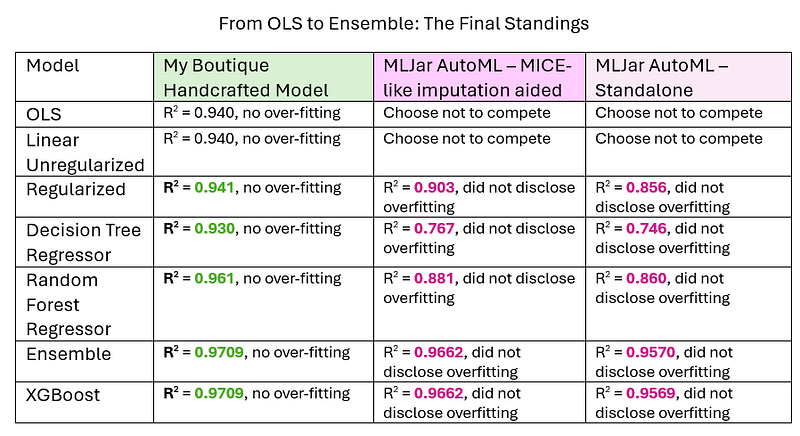
Task: Select the boutique Regularized R² = 0.941 cell
Action: (254, 187)
